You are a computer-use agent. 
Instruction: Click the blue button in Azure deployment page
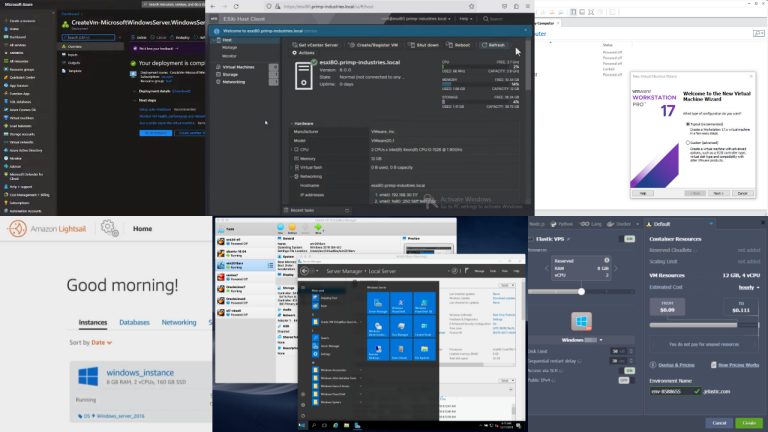pos(155,133)
